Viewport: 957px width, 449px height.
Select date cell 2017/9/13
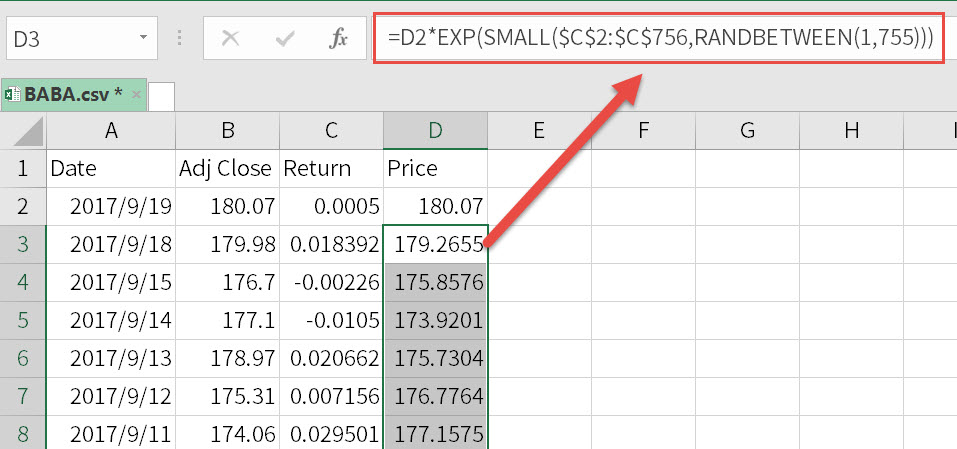(x=111, y=358)
